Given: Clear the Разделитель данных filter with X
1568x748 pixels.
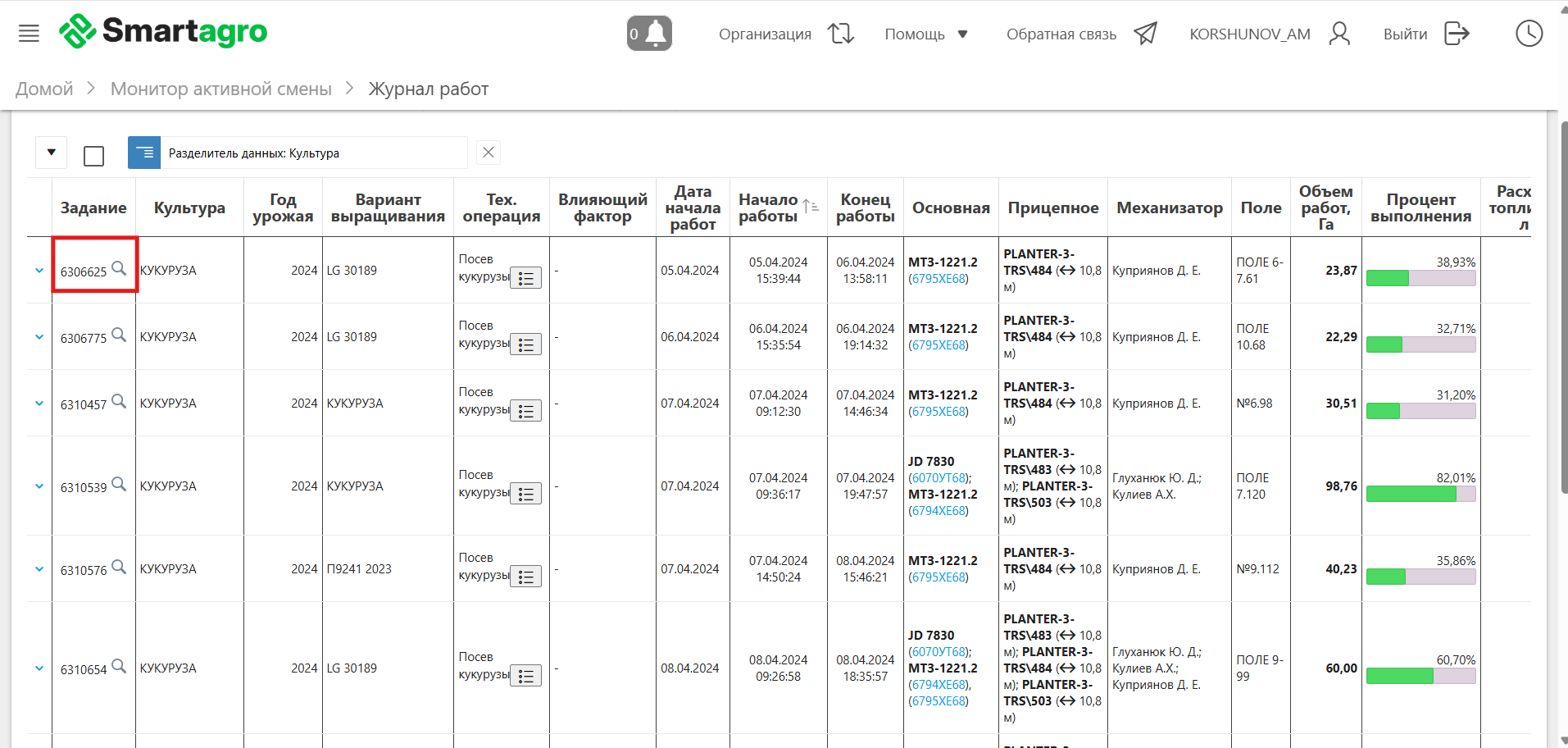Looking at the screenshot, I should coord(489,153).
